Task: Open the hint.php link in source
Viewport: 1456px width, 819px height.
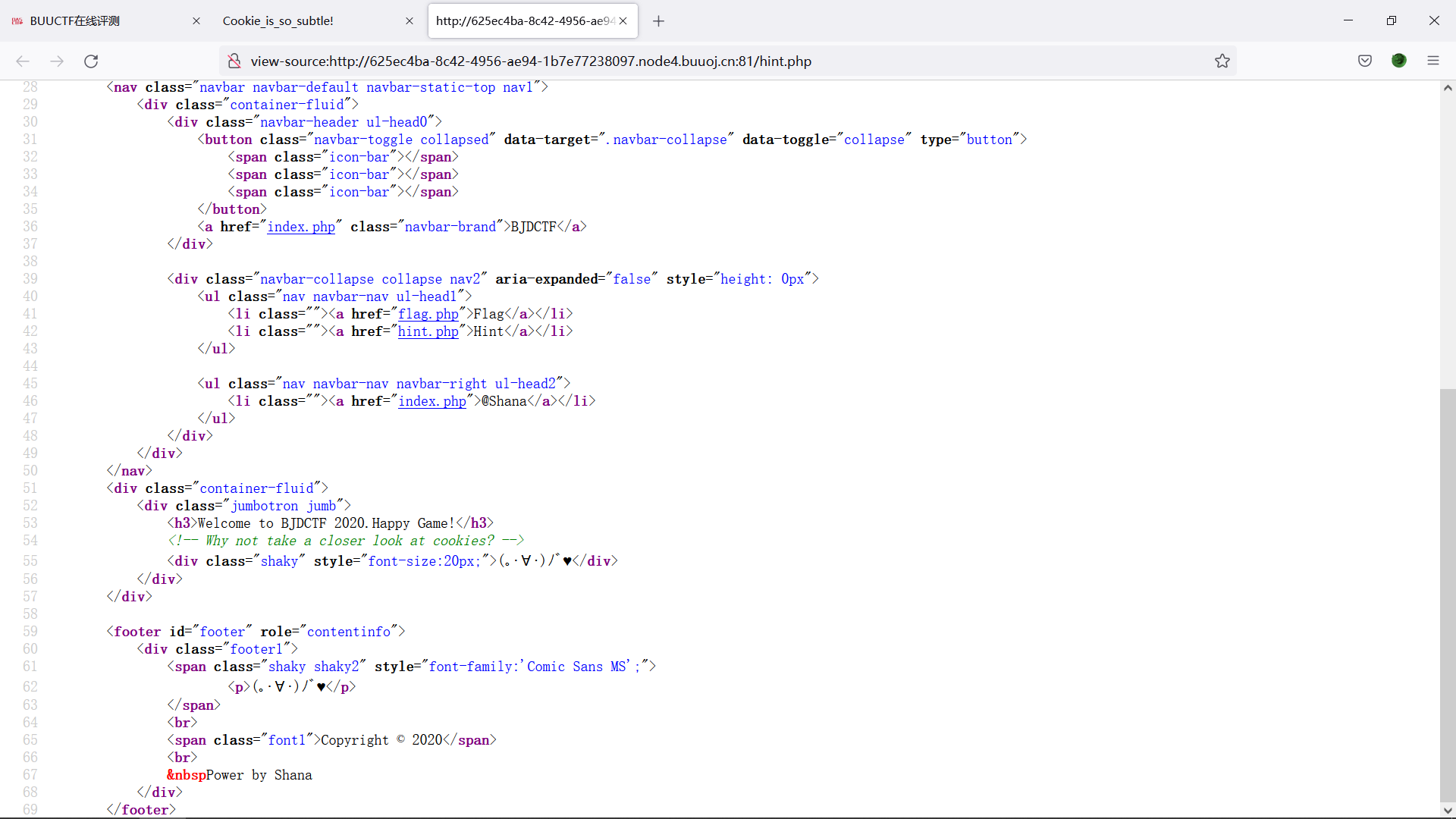Action: tap(428, 331)
